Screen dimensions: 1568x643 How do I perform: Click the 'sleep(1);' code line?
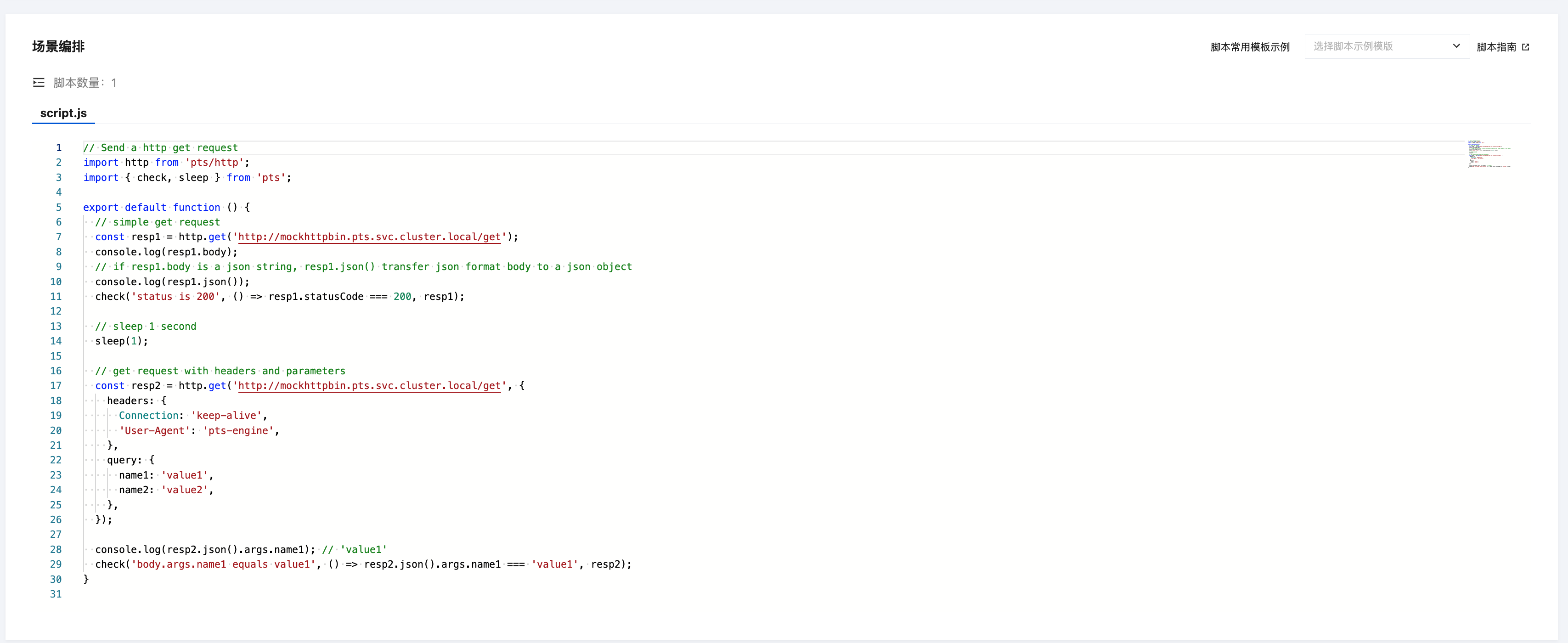[121, 341]
